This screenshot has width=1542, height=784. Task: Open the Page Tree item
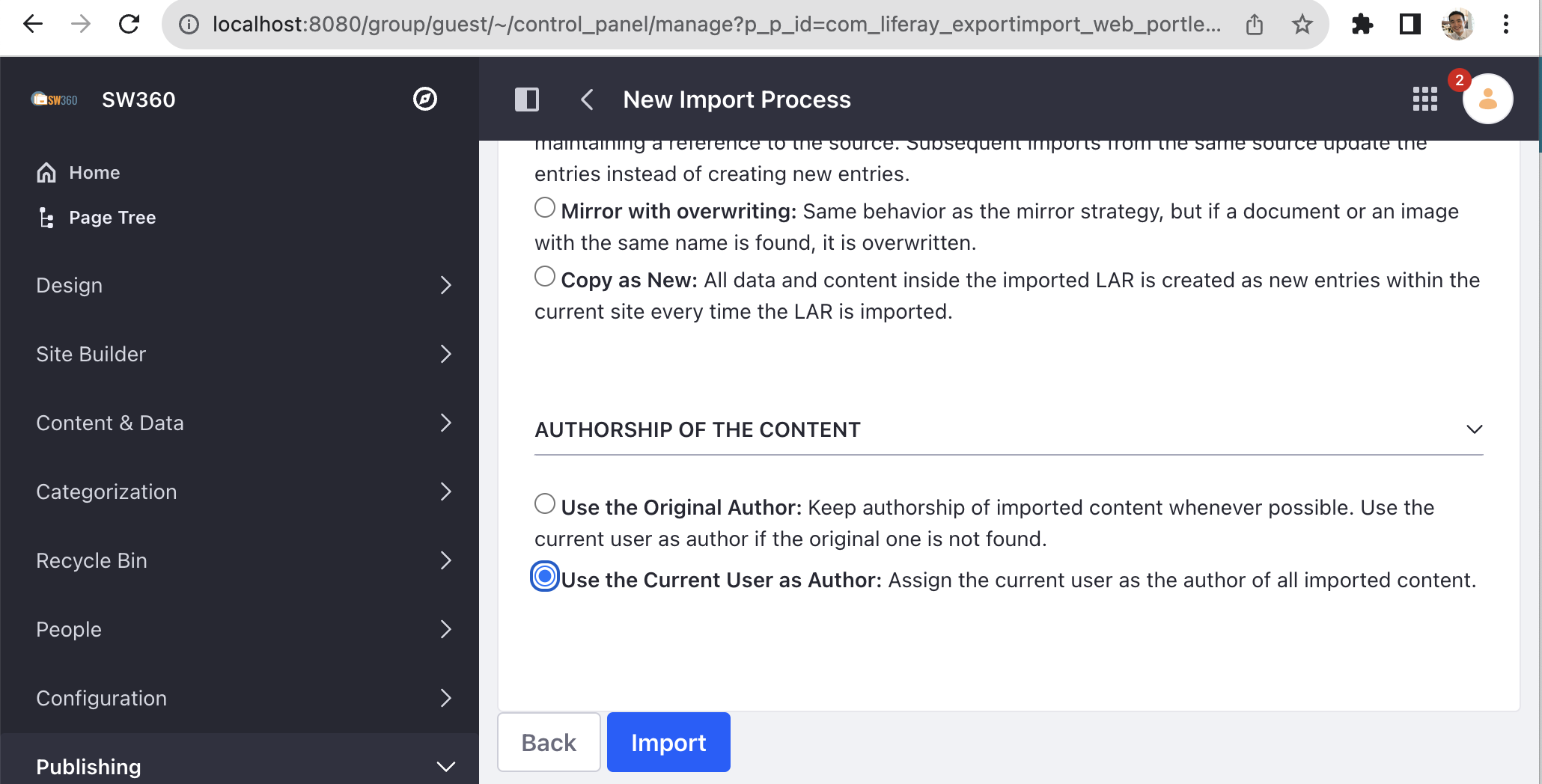pyautogui.click(x=112, y=218)
